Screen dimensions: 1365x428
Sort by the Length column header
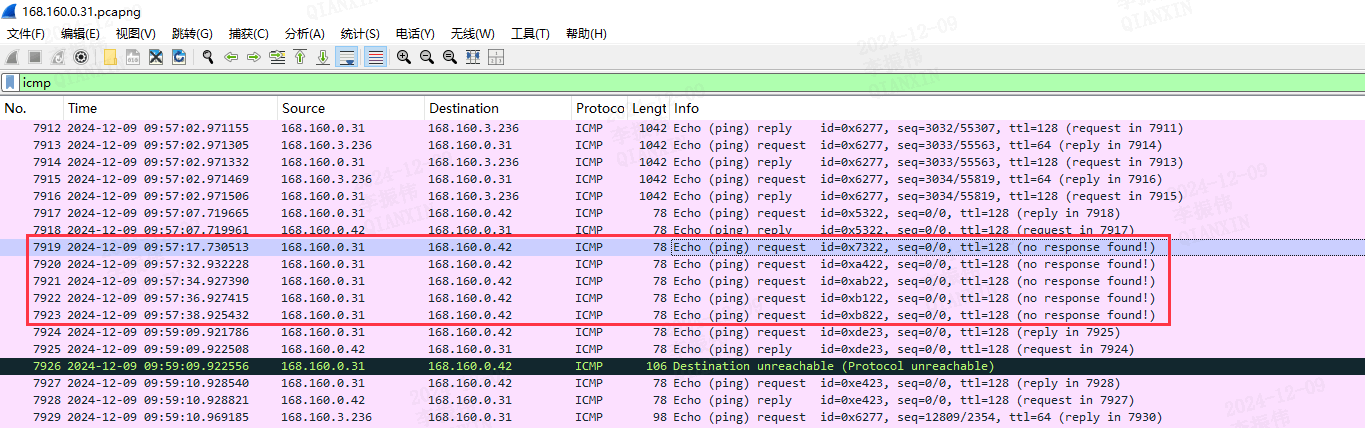[649, 108]
